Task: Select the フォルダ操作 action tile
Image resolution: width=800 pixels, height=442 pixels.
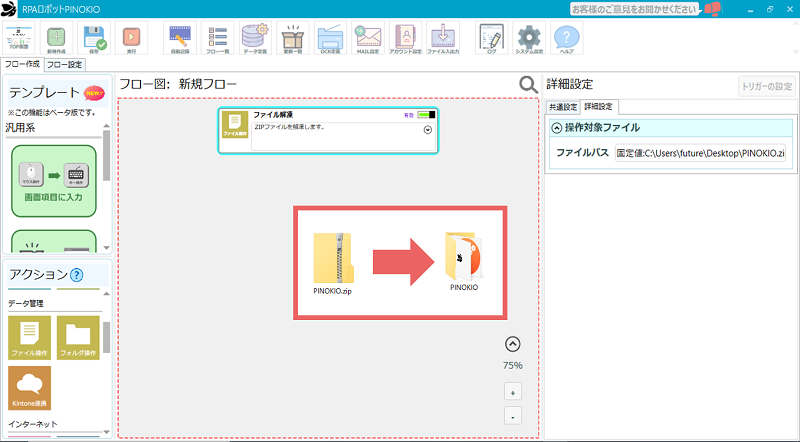Action: [78, 337]
